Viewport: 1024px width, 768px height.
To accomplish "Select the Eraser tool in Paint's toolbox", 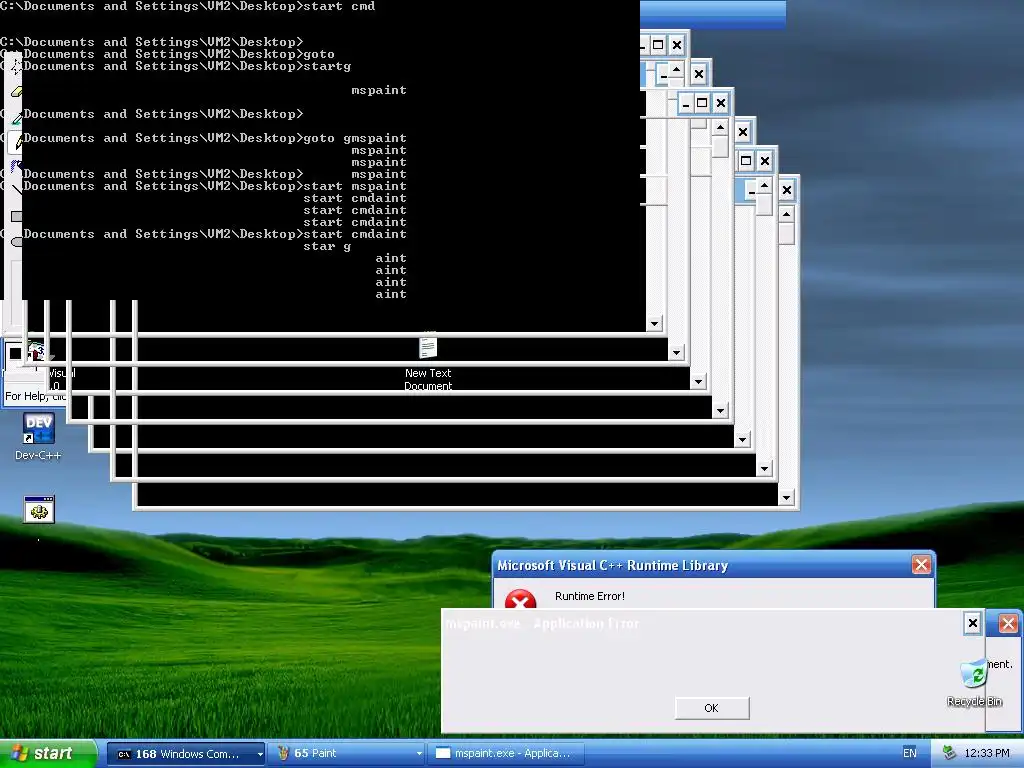I will point(16,92).
